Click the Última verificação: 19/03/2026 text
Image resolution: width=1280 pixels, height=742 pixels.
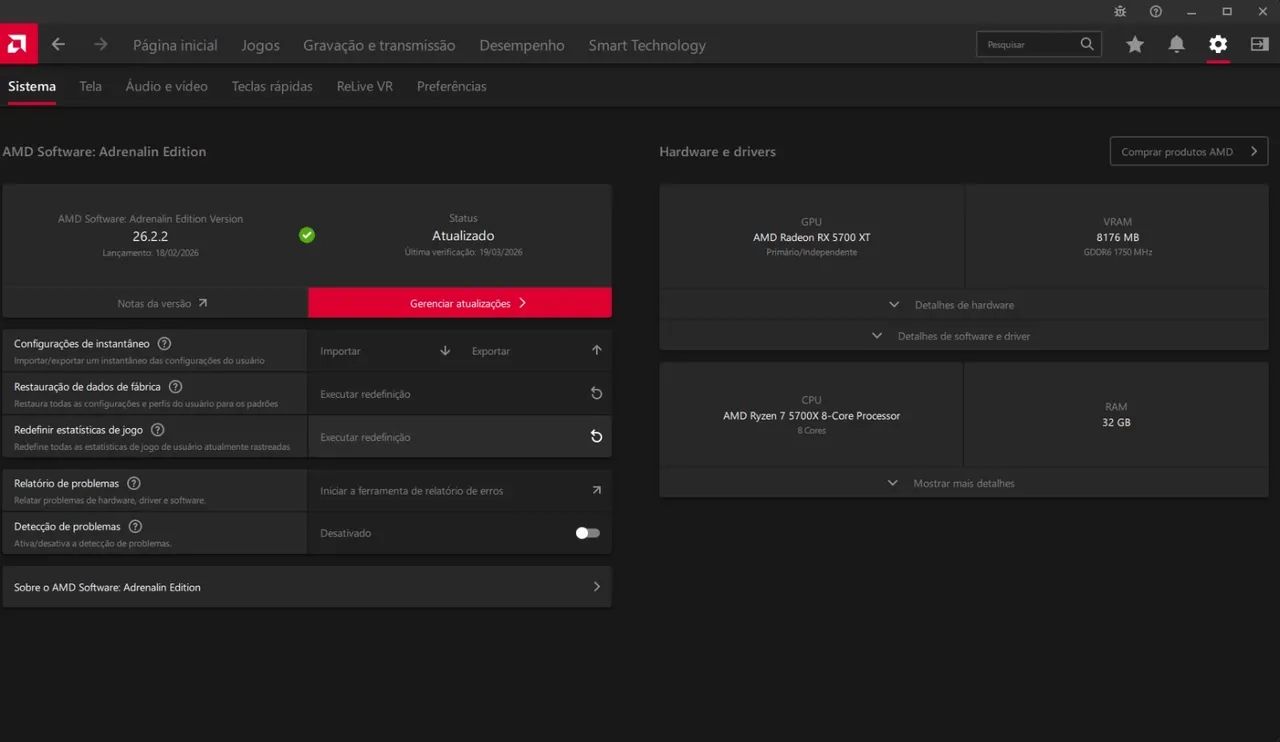(463, 252)
